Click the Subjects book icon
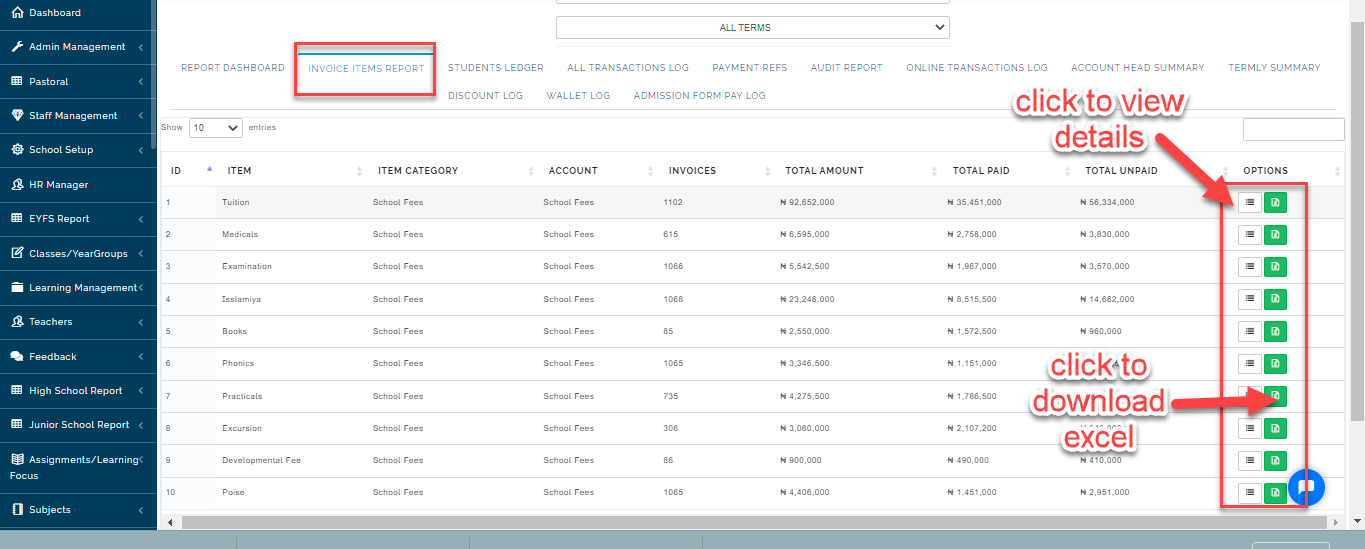Screen dimensions: 1365x549 17,510
